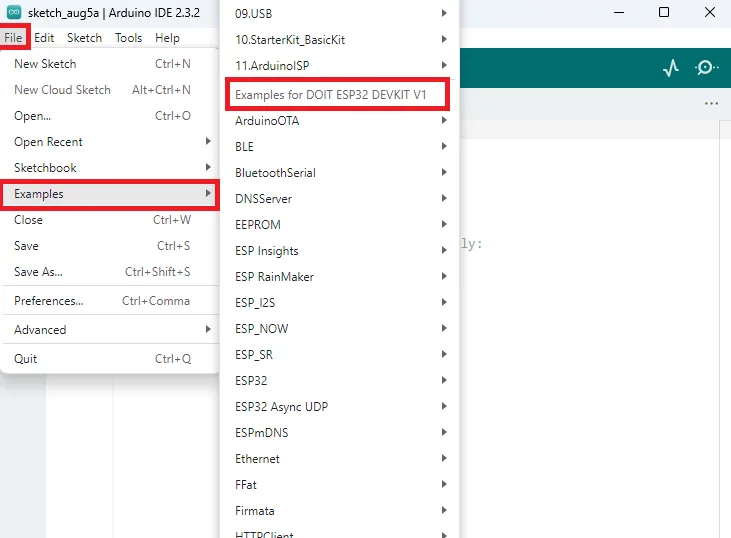Image resolution: width=731 pixels, height=538 pixels.
Task: Click the three-dot more options icon
Action: pos(711,103)
